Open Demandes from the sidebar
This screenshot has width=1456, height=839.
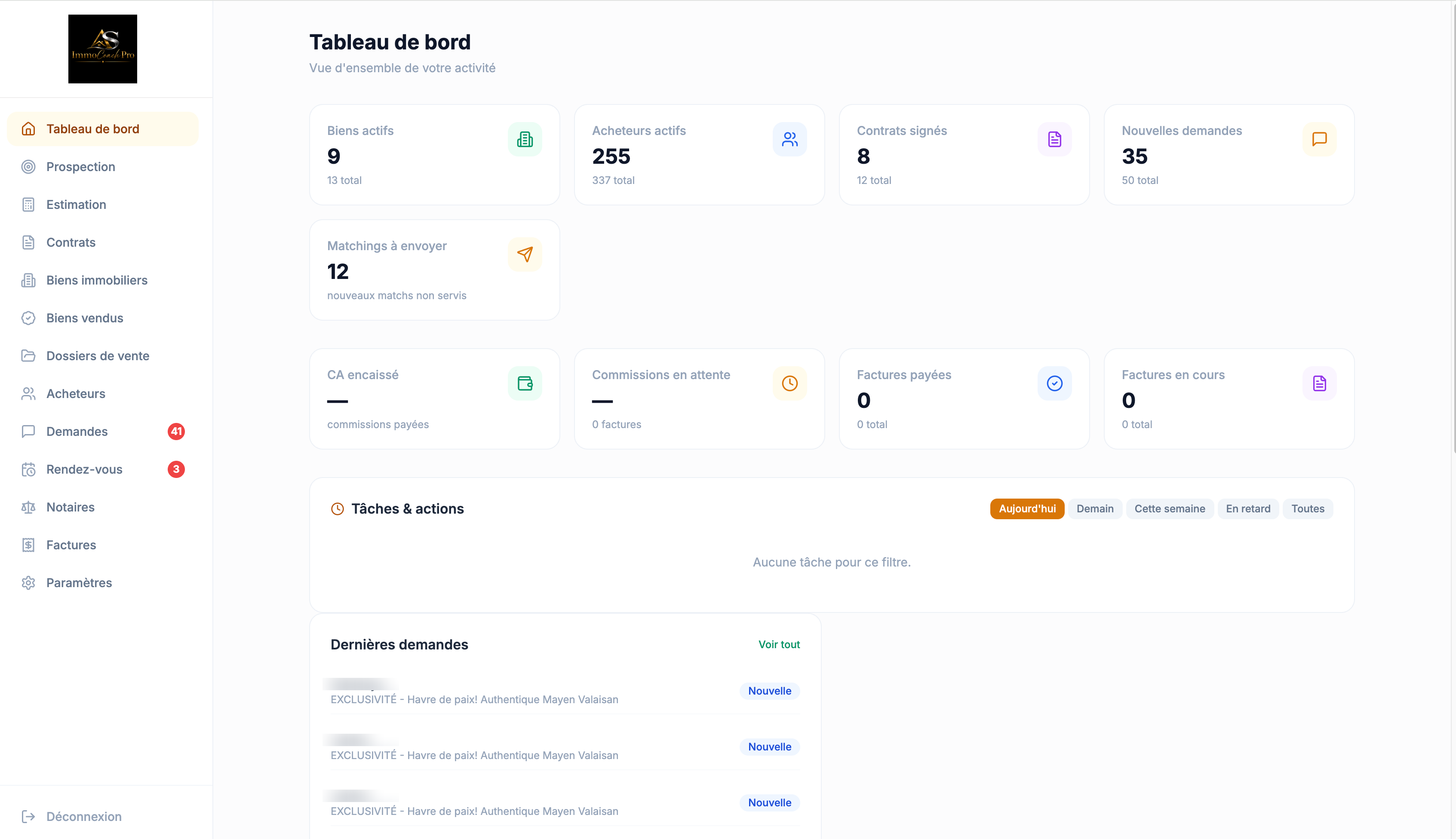click(103, 432)
